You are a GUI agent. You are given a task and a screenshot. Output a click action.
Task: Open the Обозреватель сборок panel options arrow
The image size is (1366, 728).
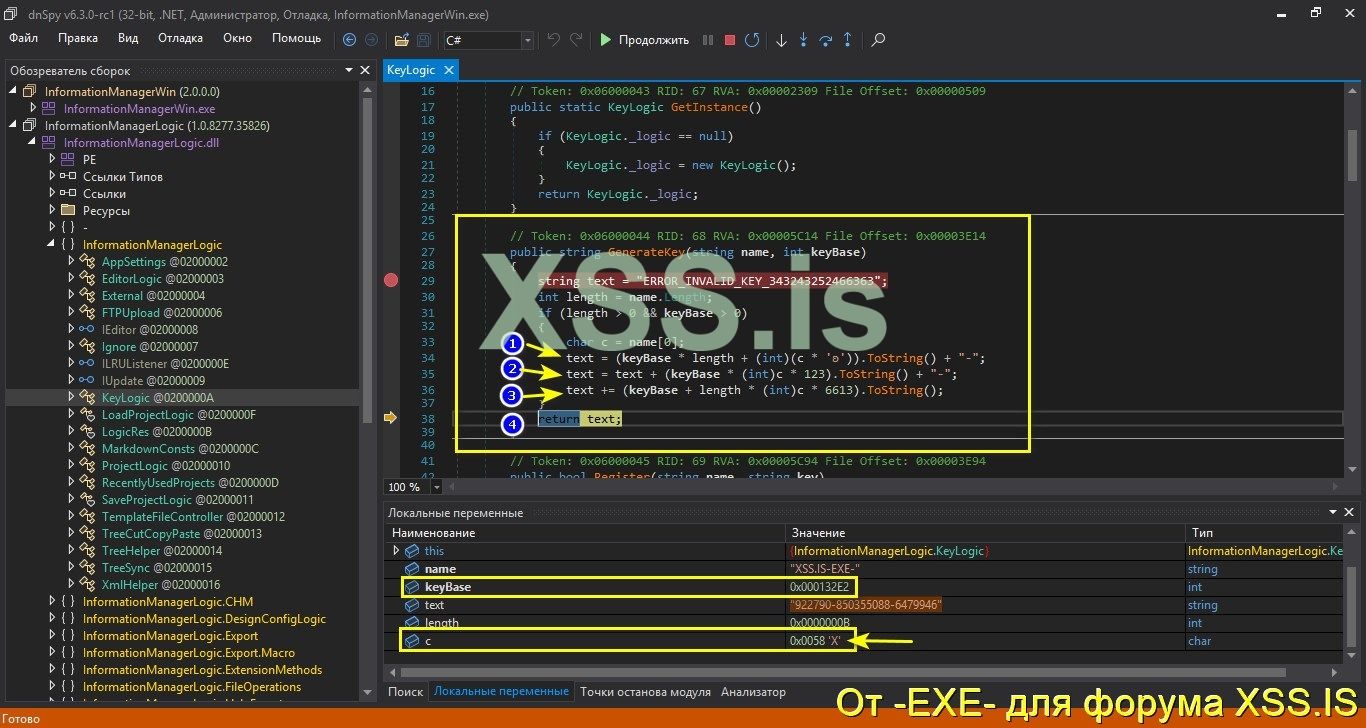pos(349,71)
